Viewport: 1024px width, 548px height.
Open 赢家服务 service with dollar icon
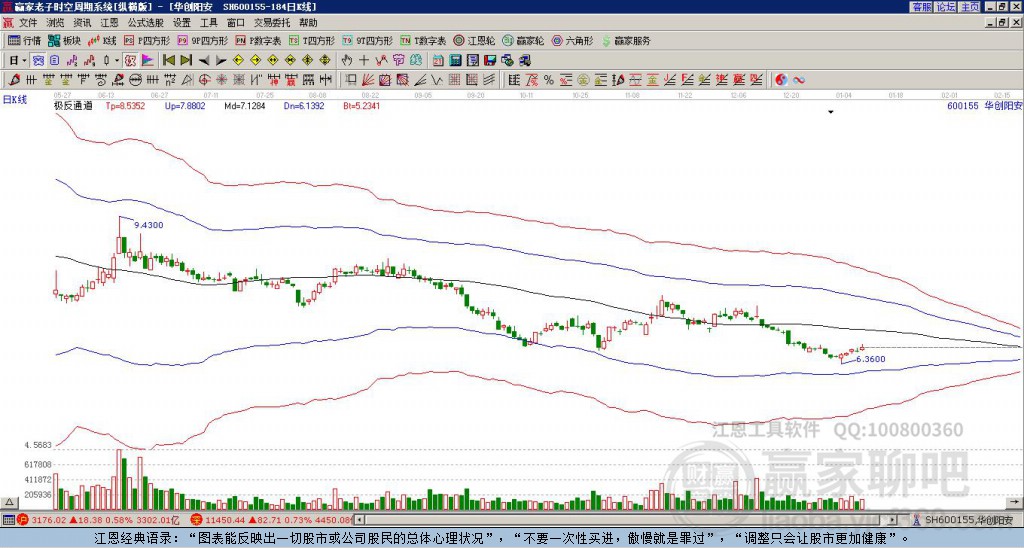[626, 40]
